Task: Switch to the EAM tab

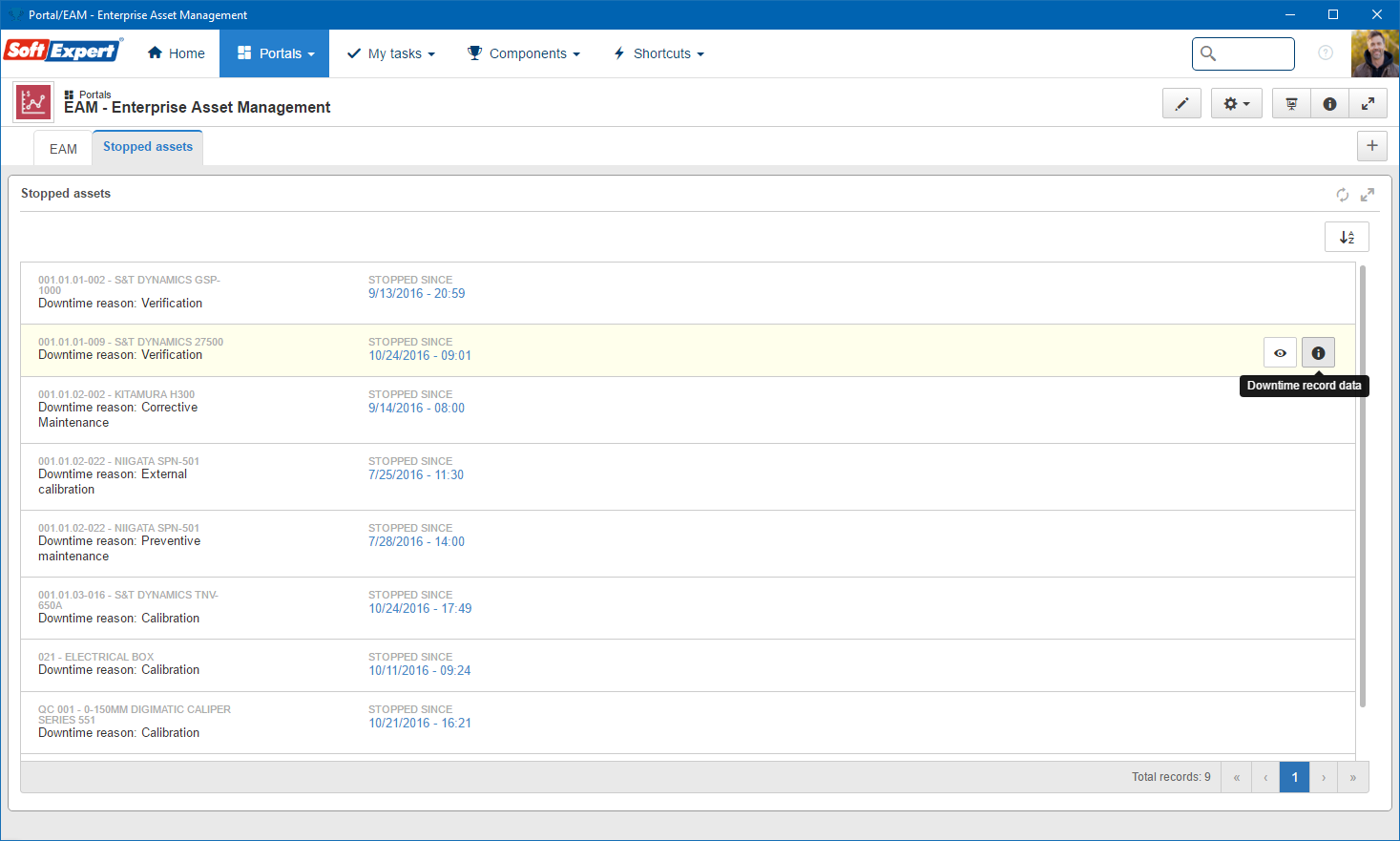Action: (x=63, y=149)
